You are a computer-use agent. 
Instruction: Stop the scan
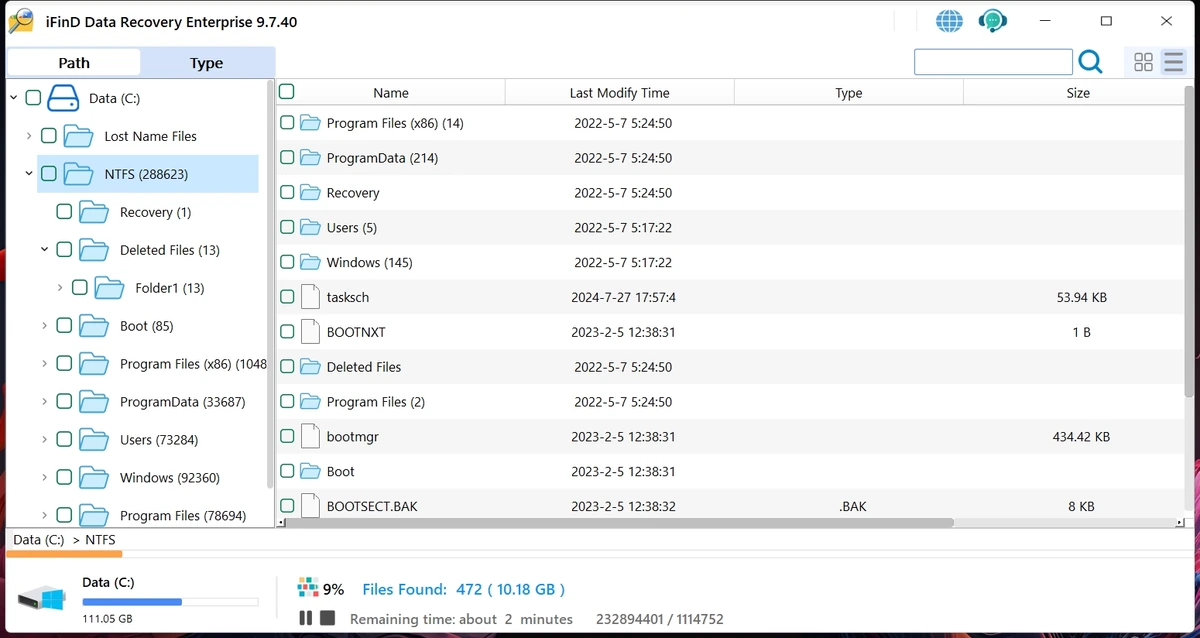point(327,619)
